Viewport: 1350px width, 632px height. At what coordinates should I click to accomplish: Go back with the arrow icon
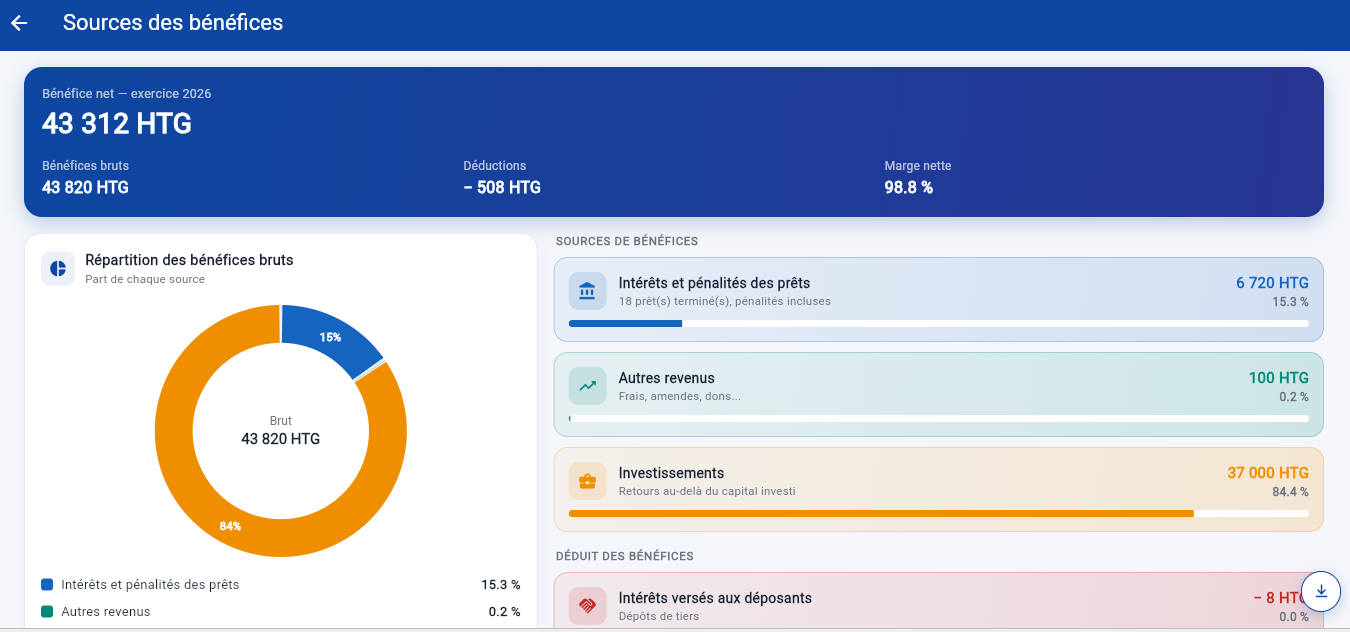tap(19, 23)
